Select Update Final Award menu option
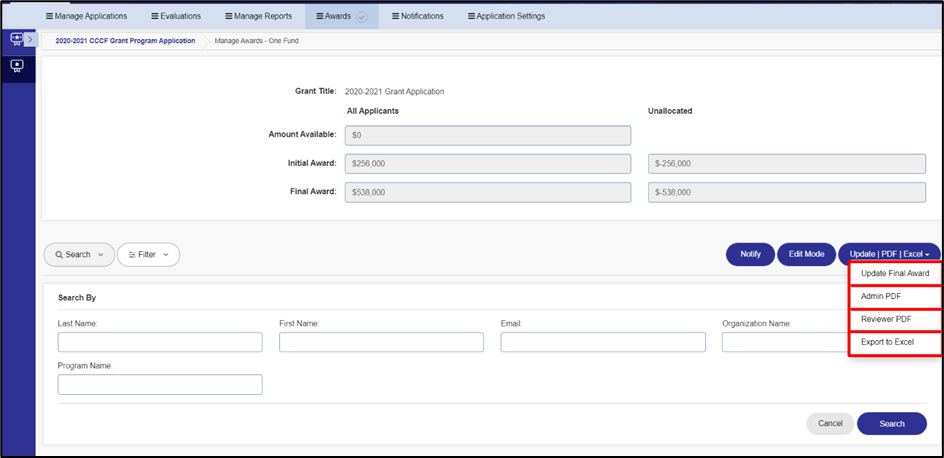The image size is (944, 458). click(x=895, y=273)
